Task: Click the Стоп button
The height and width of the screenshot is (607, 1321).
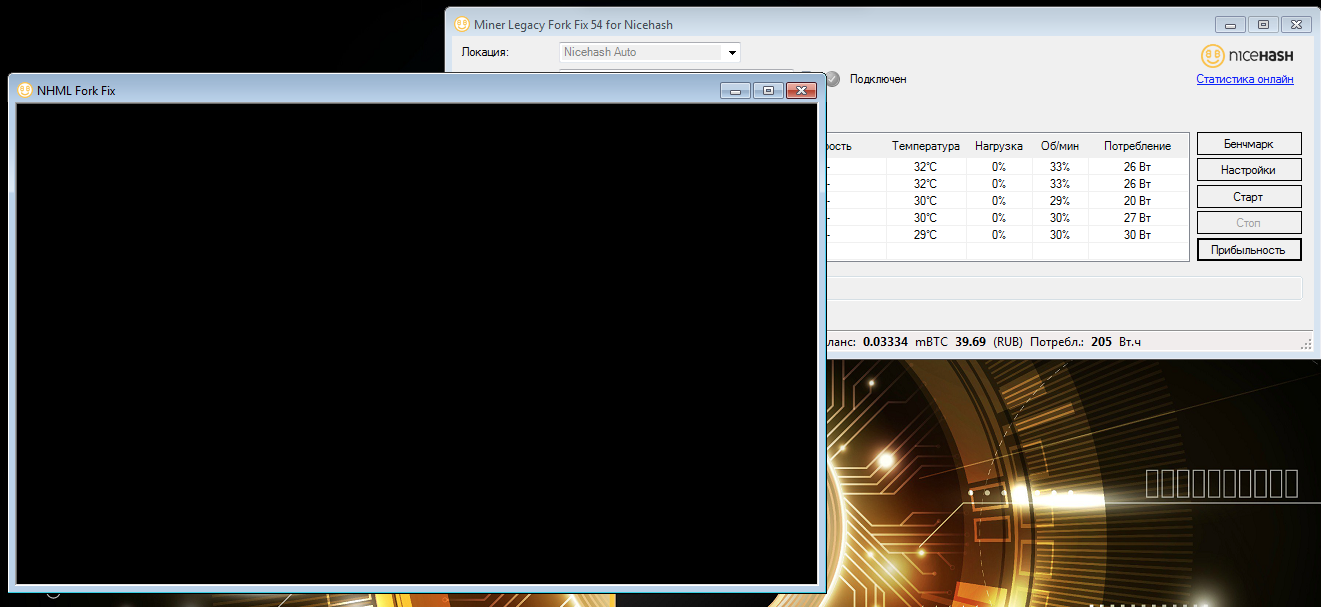Action: [x=1249, y=223]
